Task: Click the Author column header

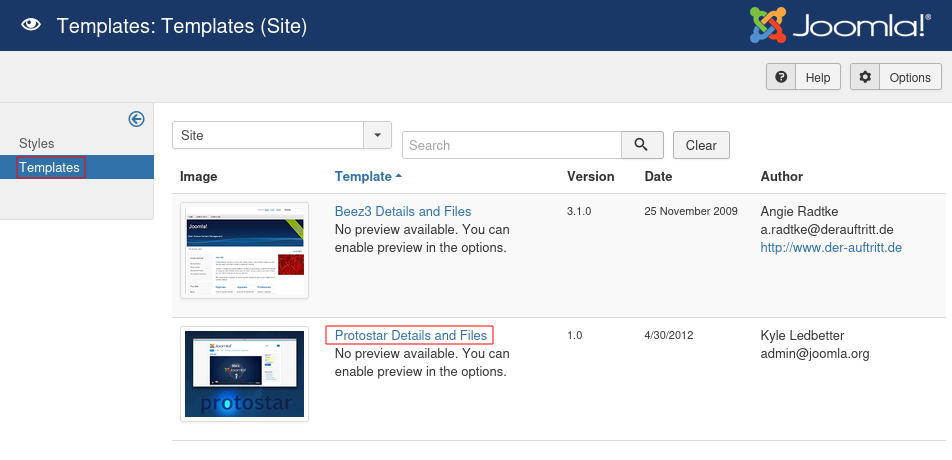Action: pos(781,177)
